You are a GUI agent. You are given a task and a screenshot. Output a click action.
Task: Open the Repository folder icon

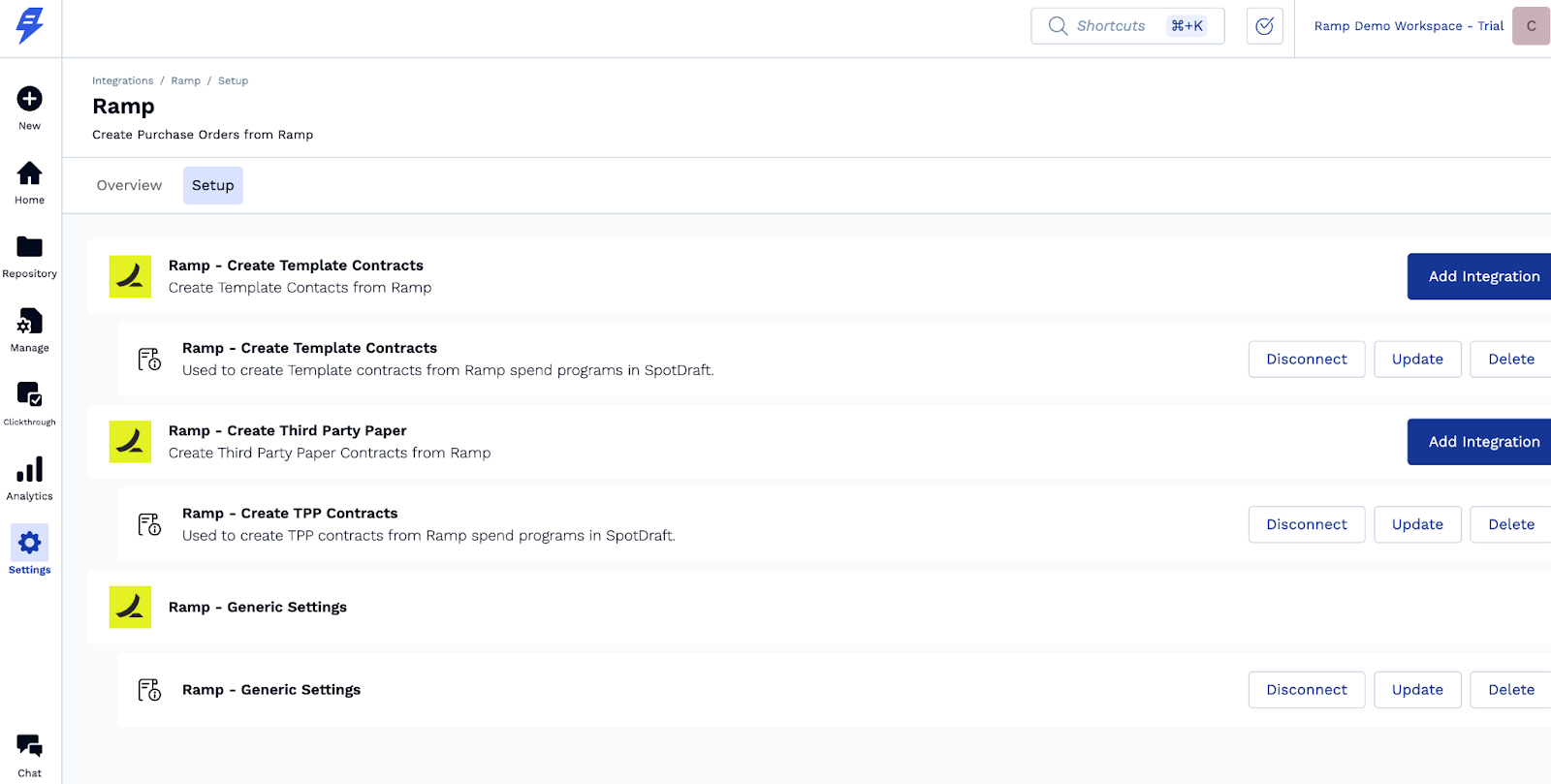(x=30, y=247)
